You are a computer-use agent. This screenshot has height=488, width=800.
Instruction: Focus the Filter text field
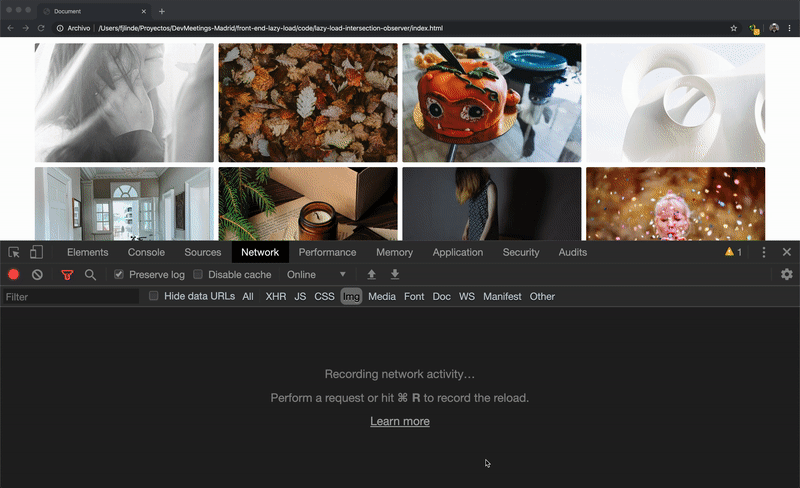point(70,297)
